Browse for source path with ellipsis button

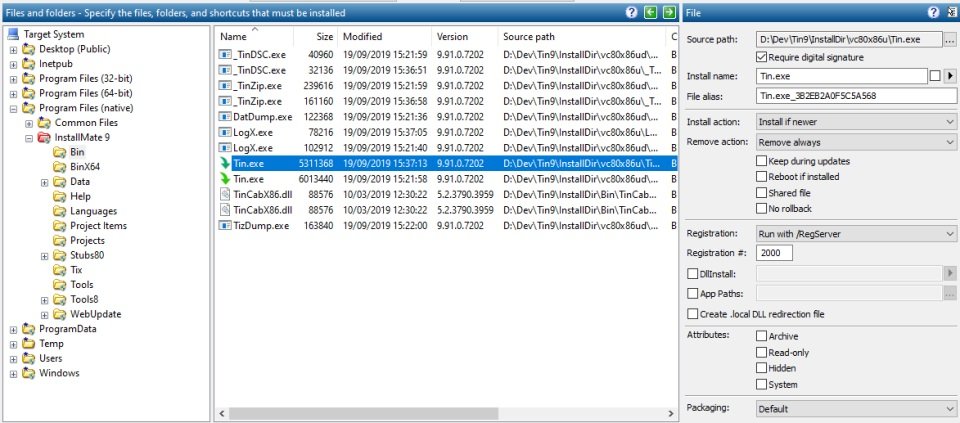click(x=950, y=40)
